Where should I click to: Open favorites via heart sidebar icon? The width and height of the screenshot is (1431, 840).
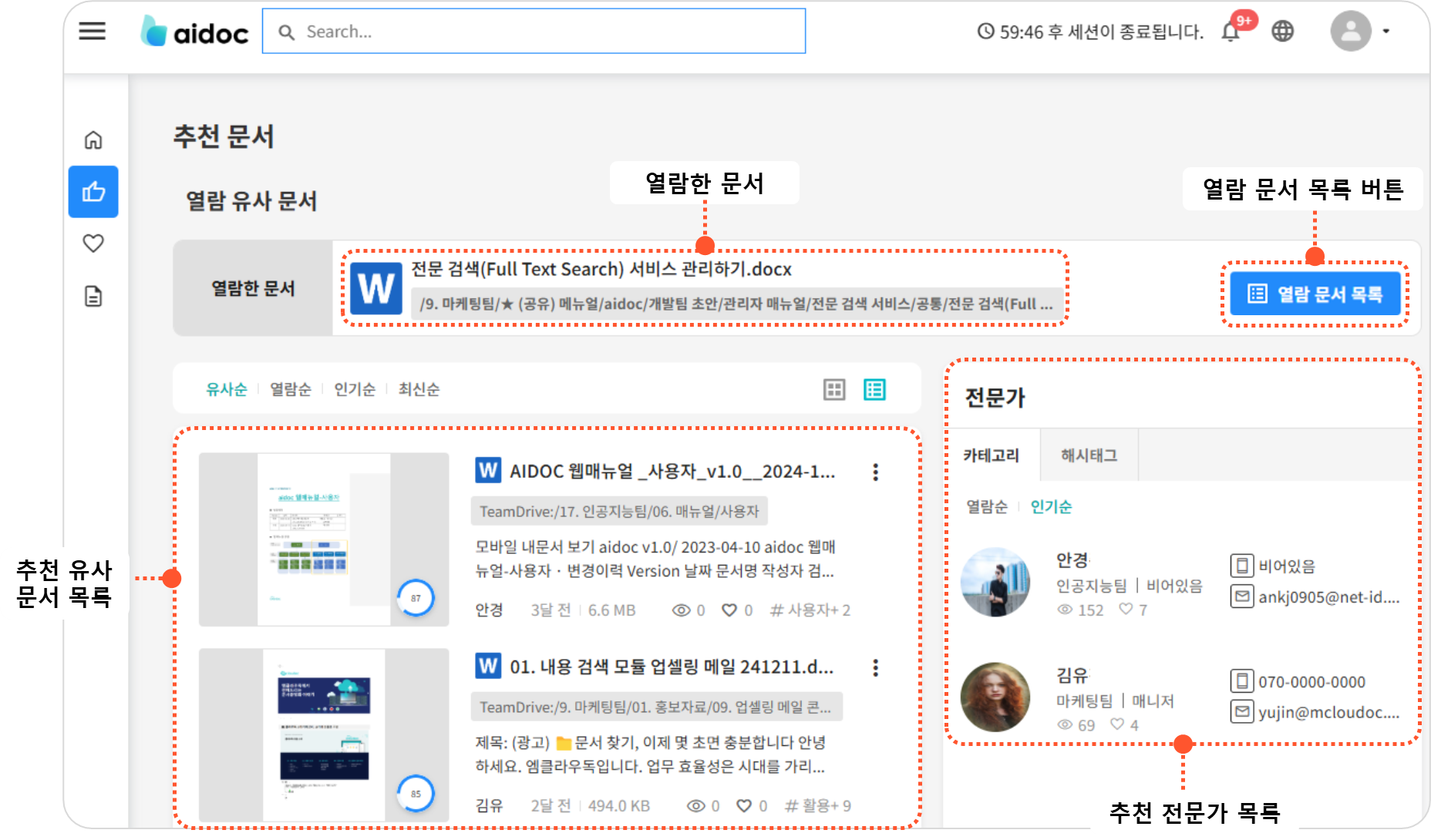click(93, 244)
